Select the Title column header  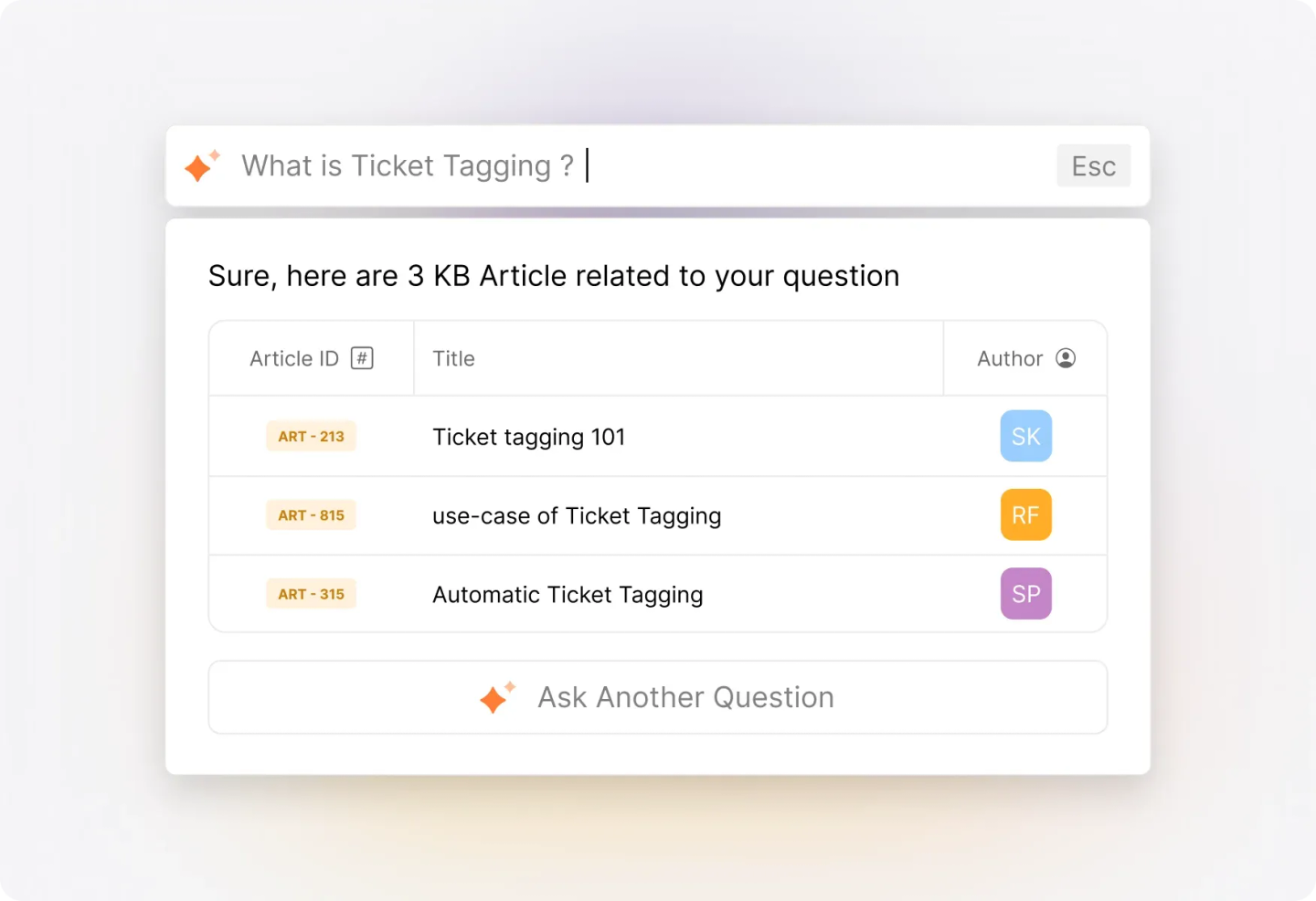pyautogui.click(x=678, y=358)
